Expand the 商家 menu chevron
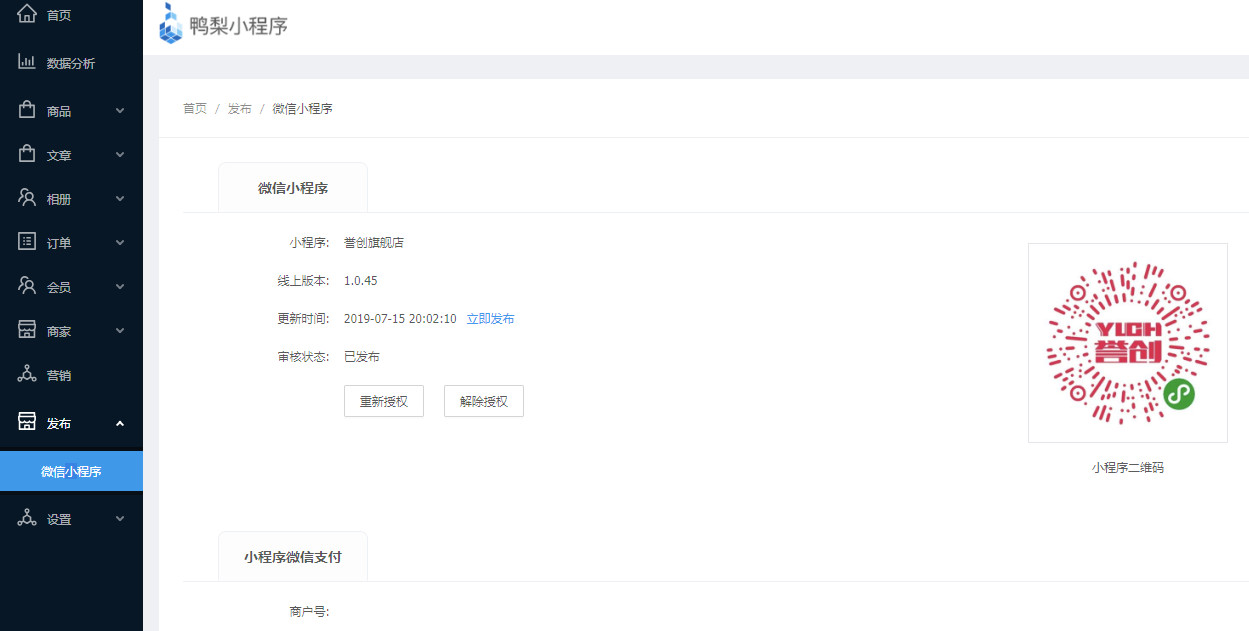Image resolution: width=1249 pixels, height=631 pixels. 120,331
